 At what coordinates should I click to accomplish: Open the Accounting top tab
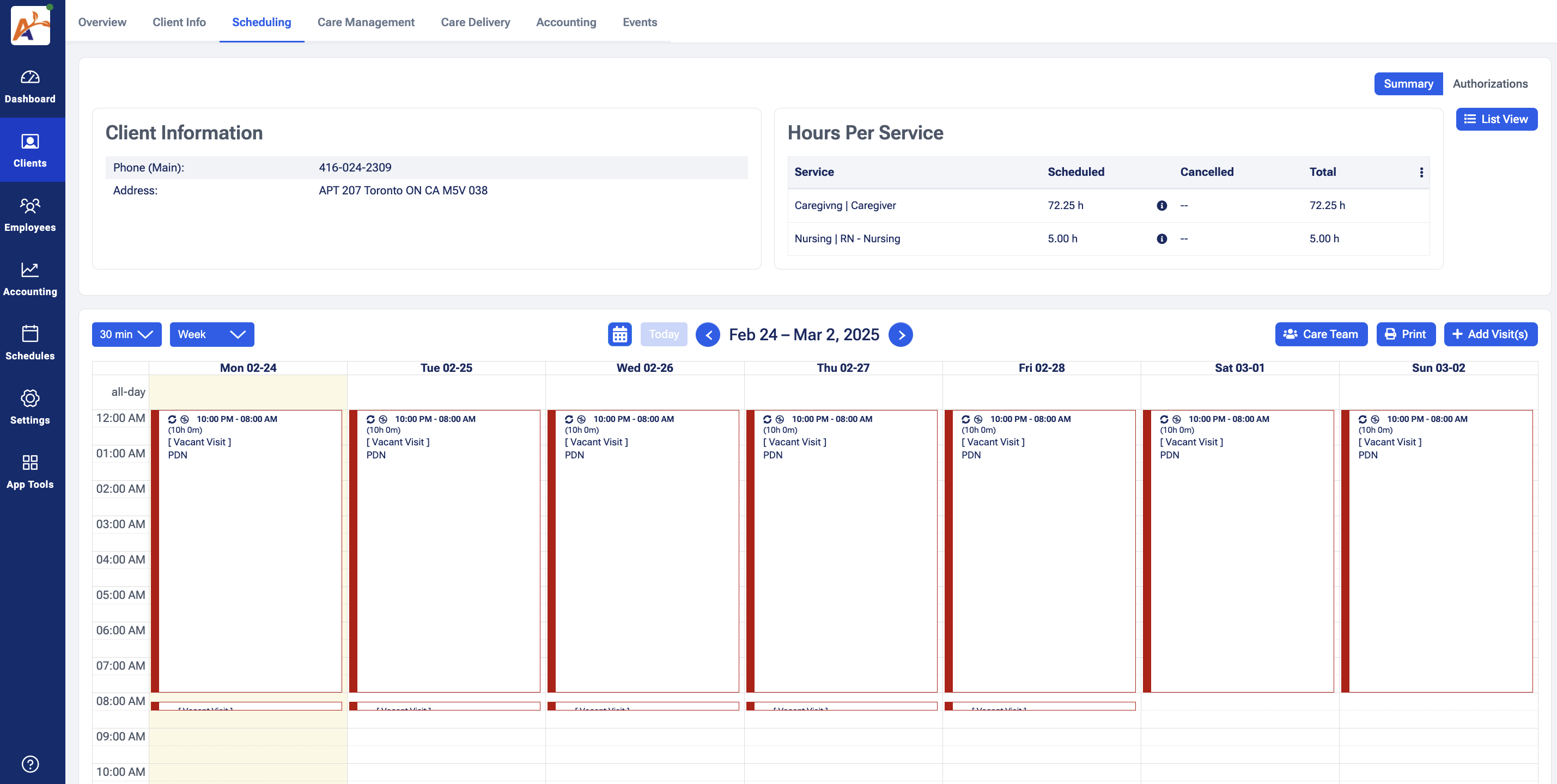click(565, 22)
